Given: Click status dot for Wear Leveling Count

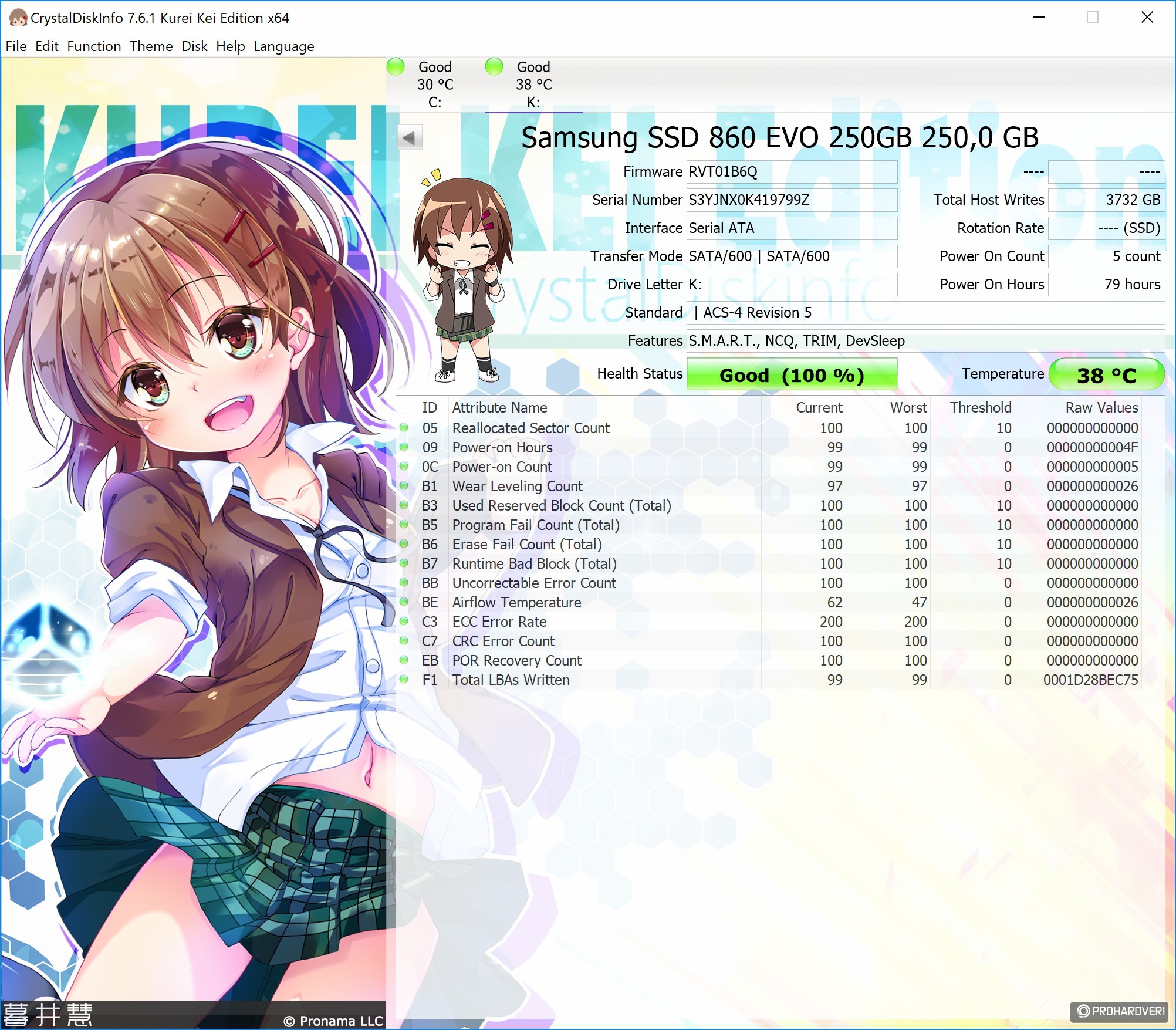Looking at the screenshot, I should [x=404, y=486].
